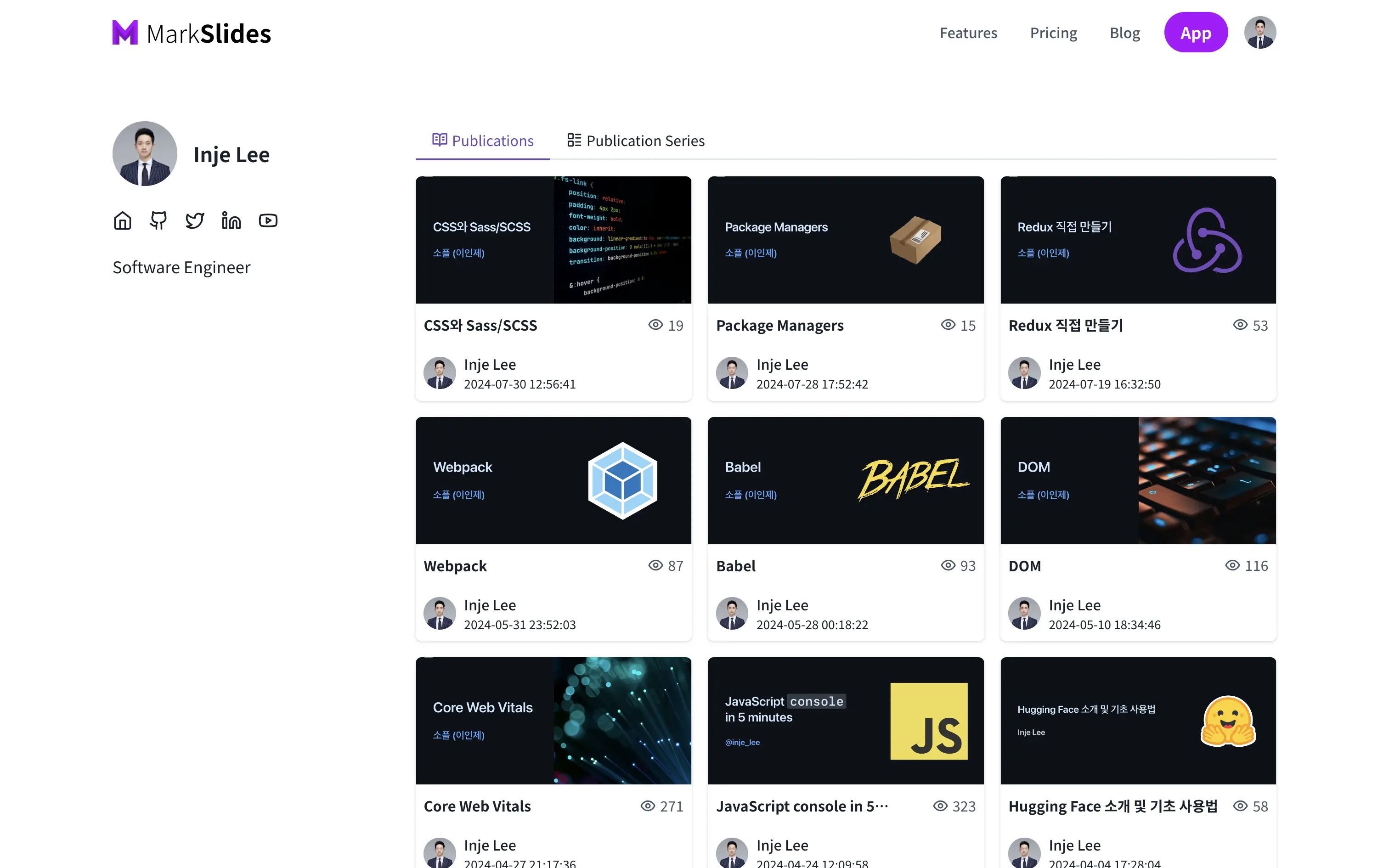Open the Package Managers title link
1389x868 pixels.
(779, 326)
